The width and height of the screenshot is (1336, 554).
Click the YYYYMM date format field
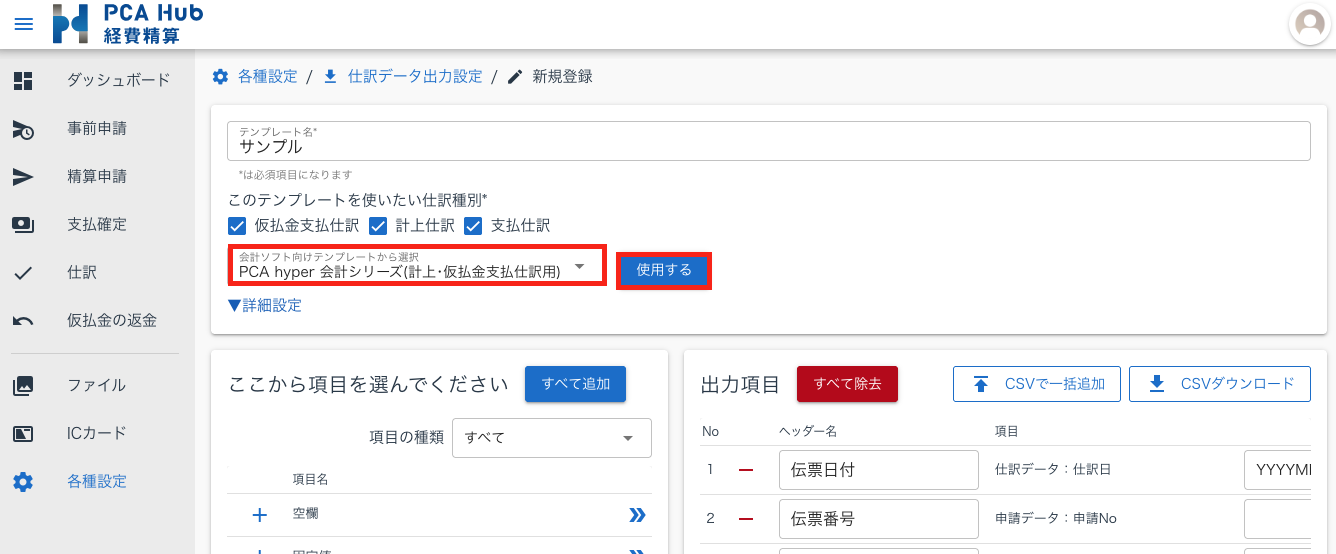click(1277, 469)
